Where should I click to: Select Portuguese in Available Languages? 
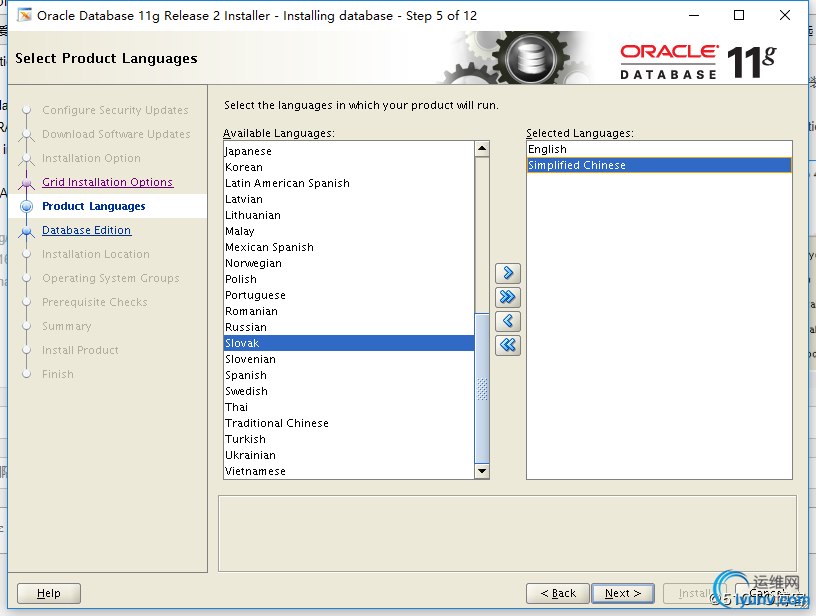pos(349,295)
